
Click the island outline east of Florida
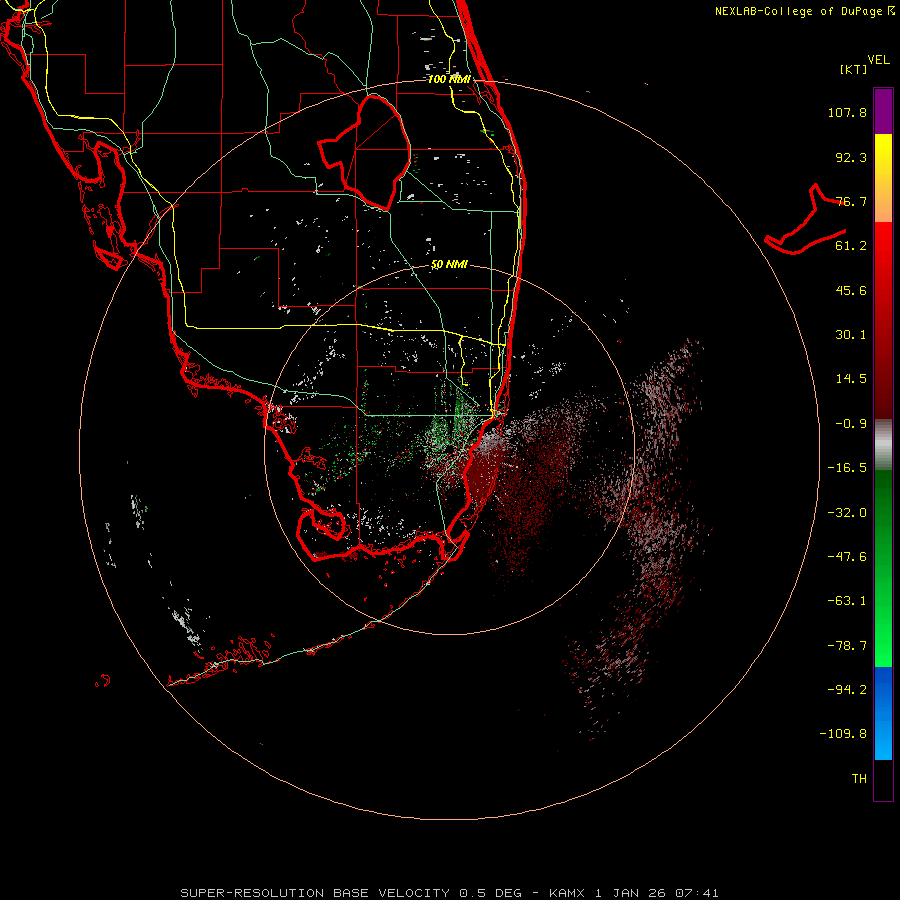point(805,221)
